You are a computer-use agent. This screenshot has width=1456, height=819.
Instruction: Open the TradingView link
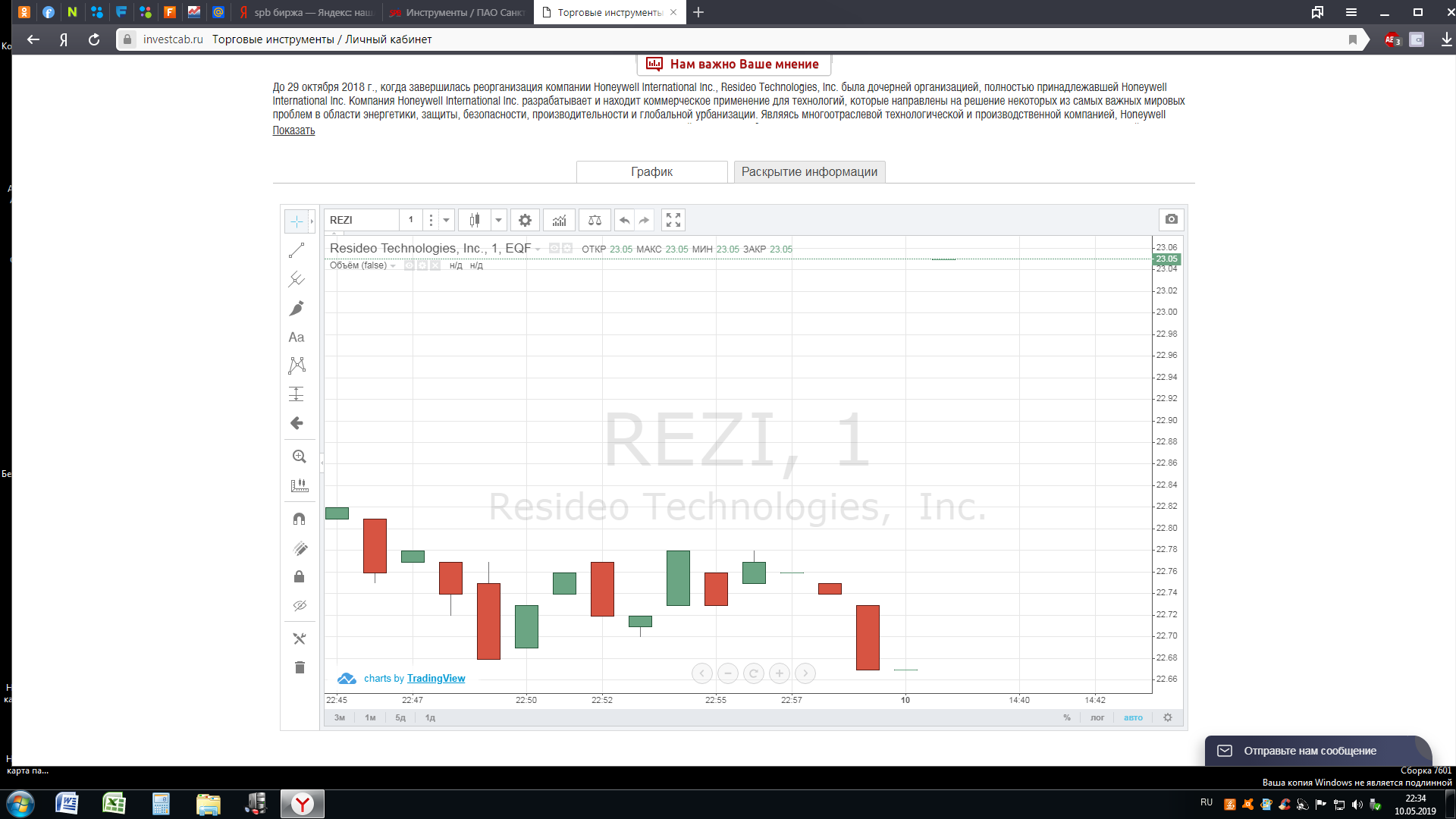(x=436, y=679)
